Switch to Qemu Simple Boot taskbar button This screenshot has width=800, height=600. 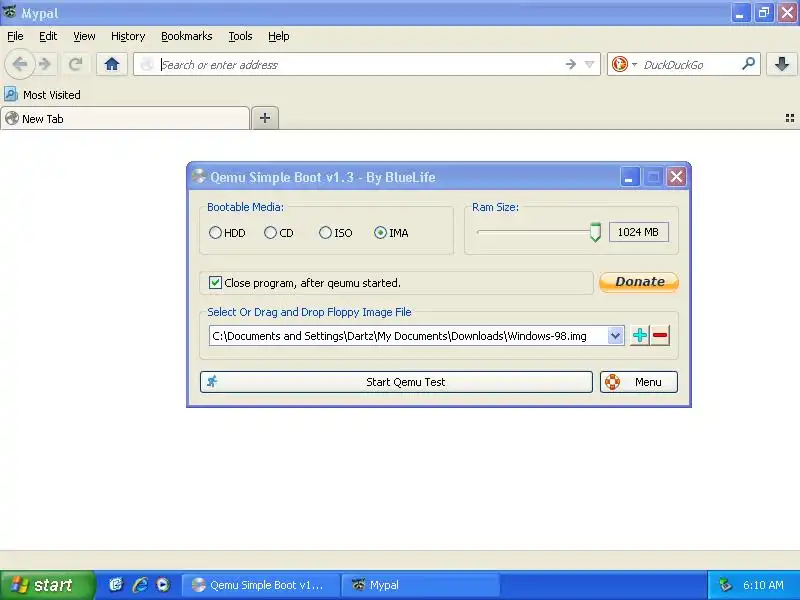click(260, 585)
